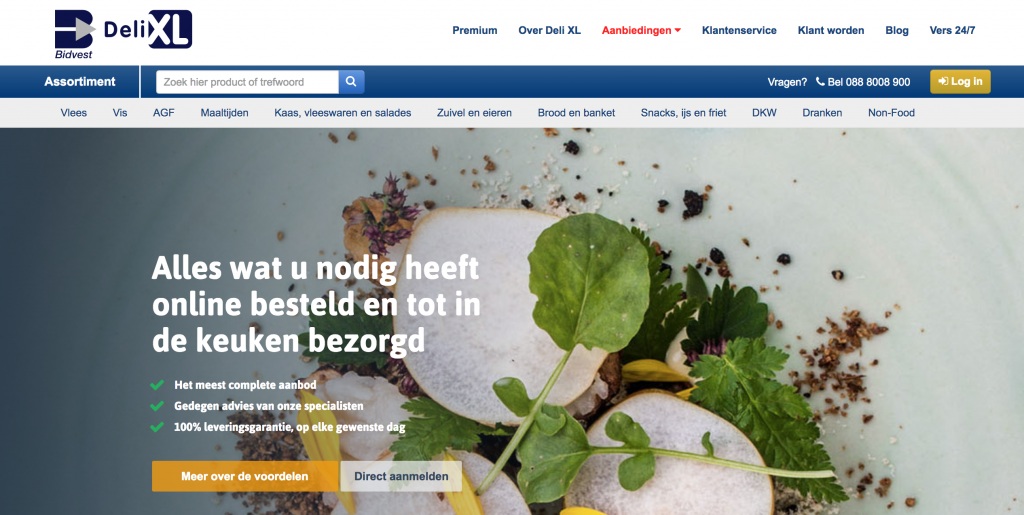Click the checkmark beside Gedegen advies

[x=157, y=406]
